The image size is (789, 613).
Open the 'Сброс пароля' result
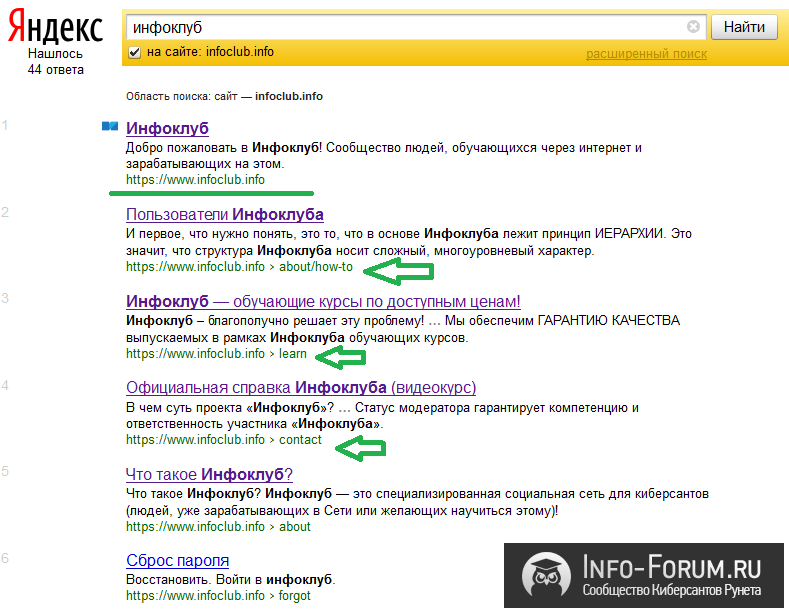pos(177,560)
